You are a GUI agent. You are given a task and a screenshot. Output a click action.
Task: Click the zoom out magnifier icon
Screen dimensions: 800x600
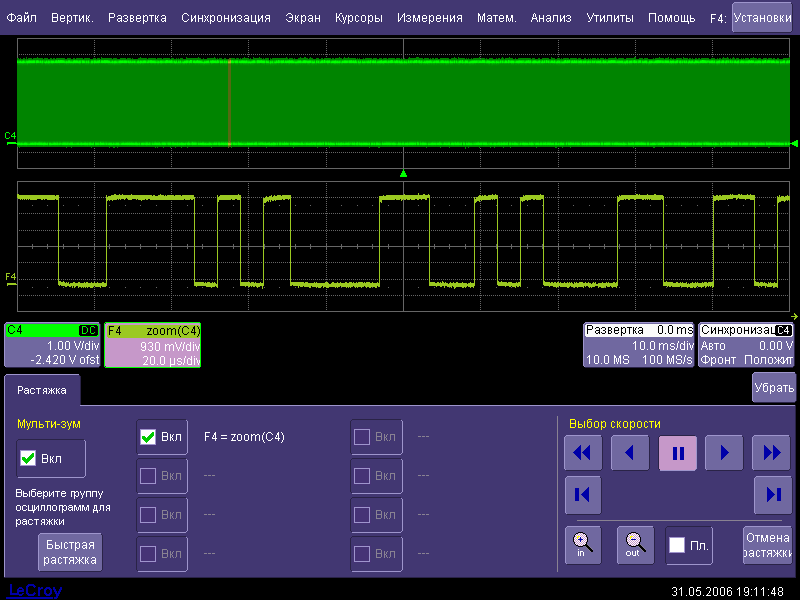click(635, 544)
